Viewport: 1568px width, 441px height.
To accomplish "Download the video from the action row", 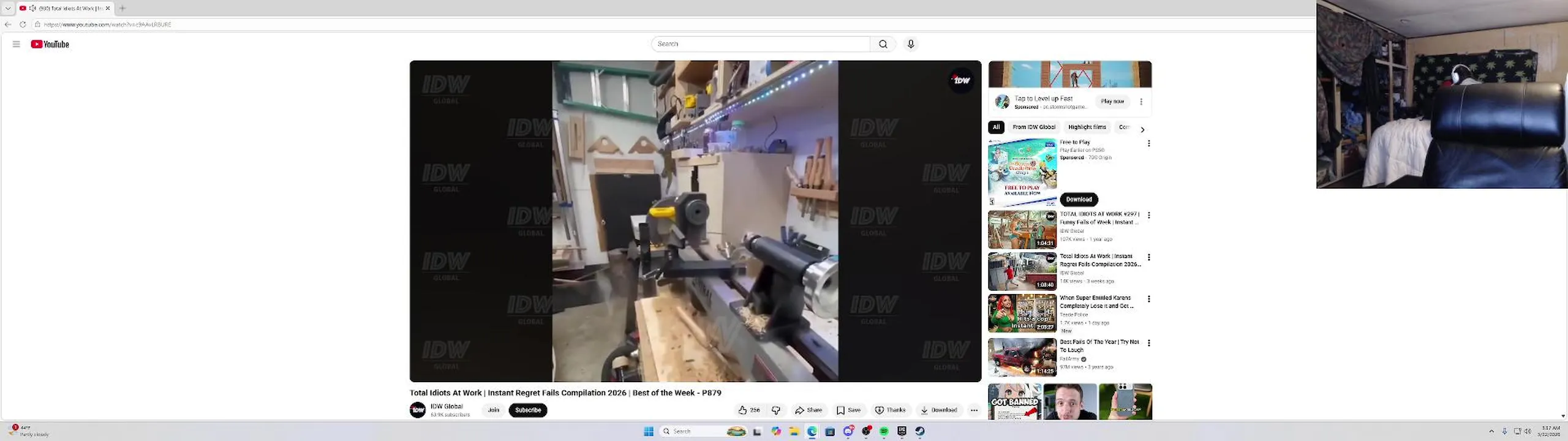I will point(938,410).
